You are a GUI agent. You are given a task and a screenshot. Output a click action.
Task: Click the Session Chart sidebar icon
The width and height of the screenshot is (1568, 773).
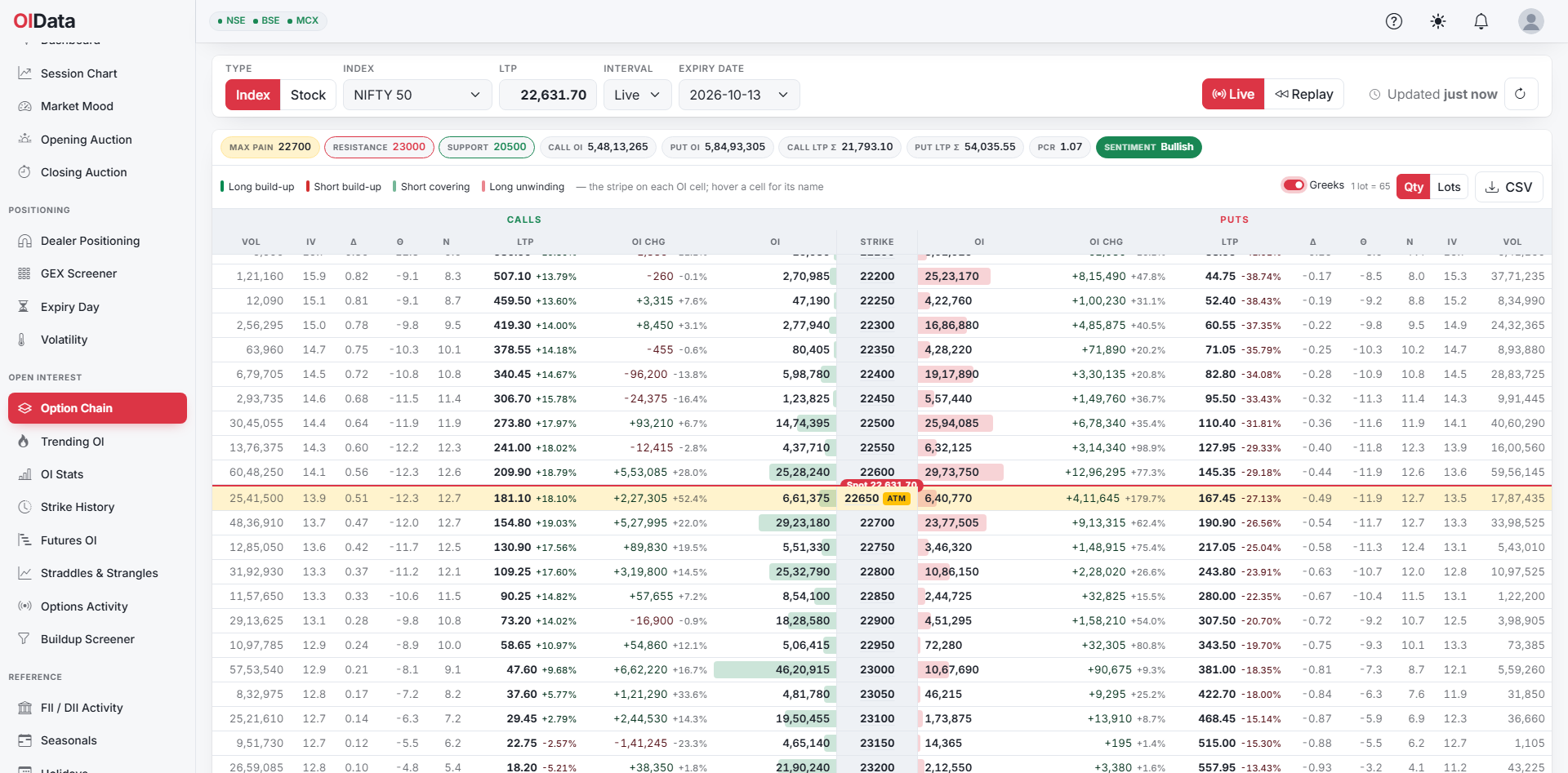pos(24,73)
